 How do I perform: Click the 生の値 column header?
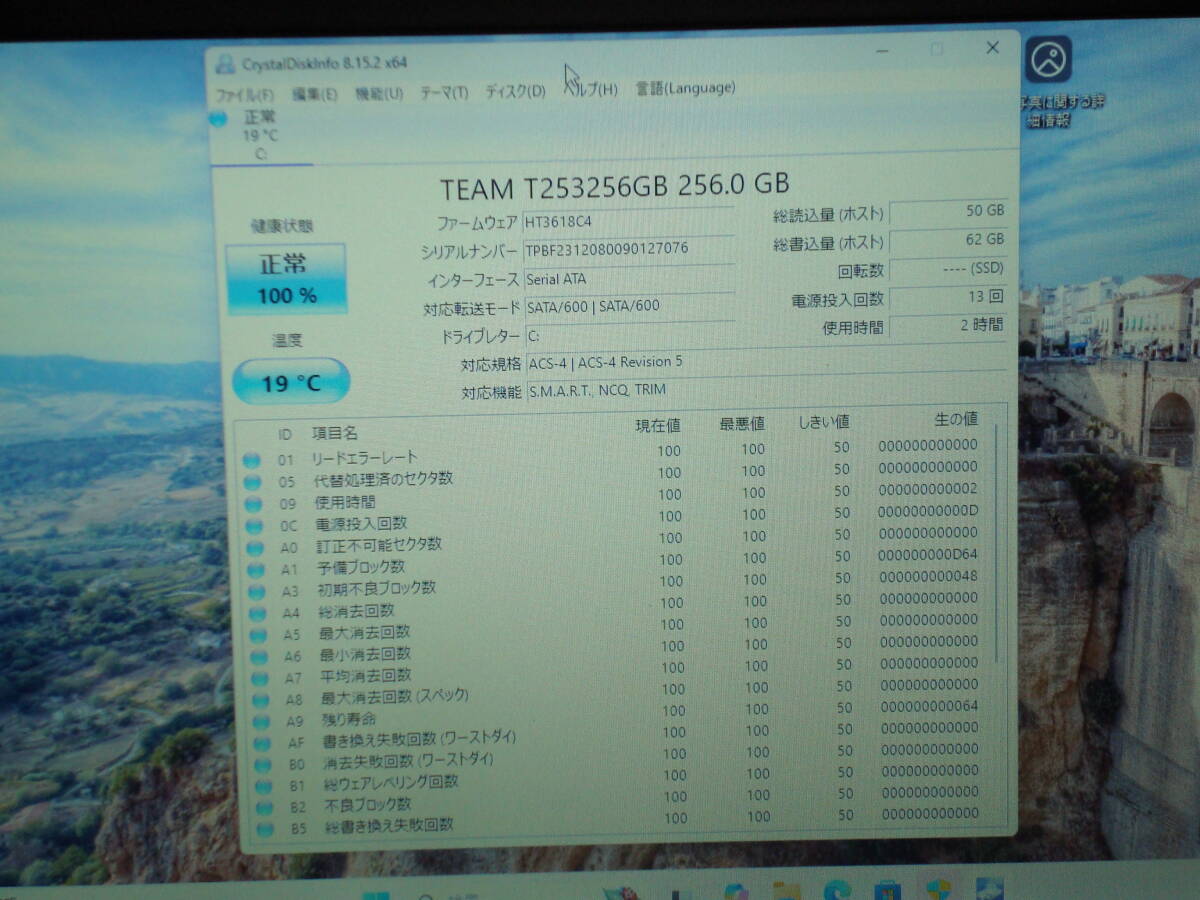[x=955, y=420]
